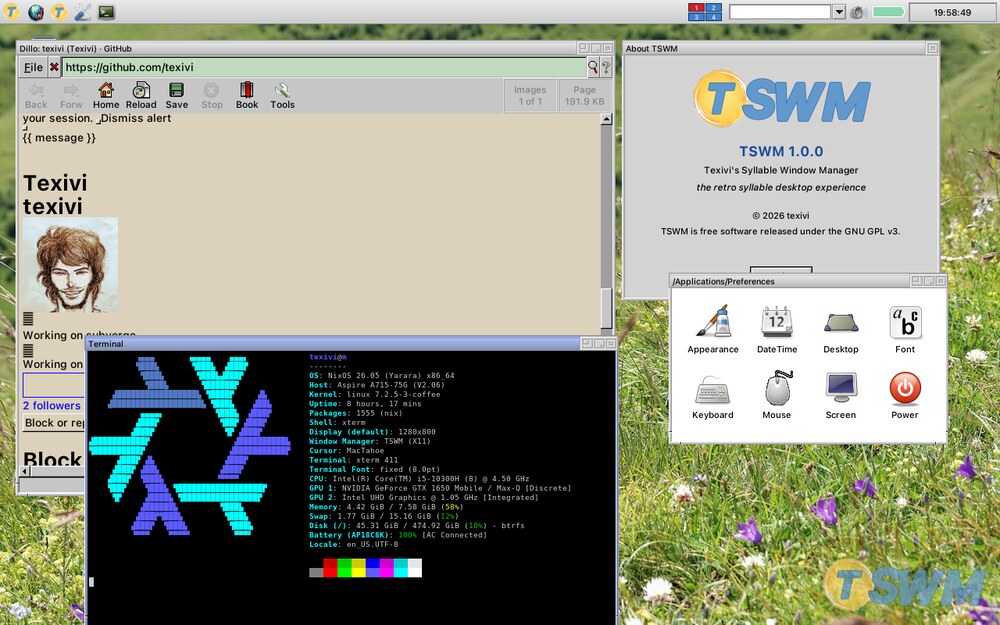
Task: Open the 2 followers link
Action: tap(52, 406)
